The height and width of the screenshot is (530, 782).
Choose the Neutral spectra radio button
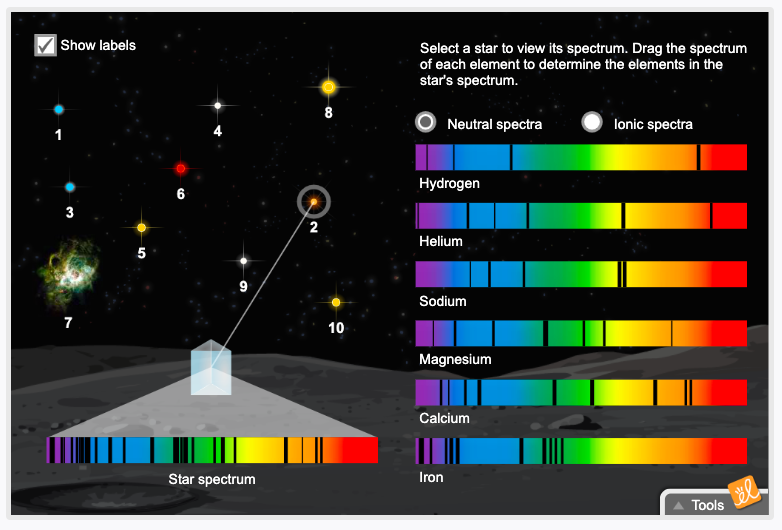click(427, 122)
